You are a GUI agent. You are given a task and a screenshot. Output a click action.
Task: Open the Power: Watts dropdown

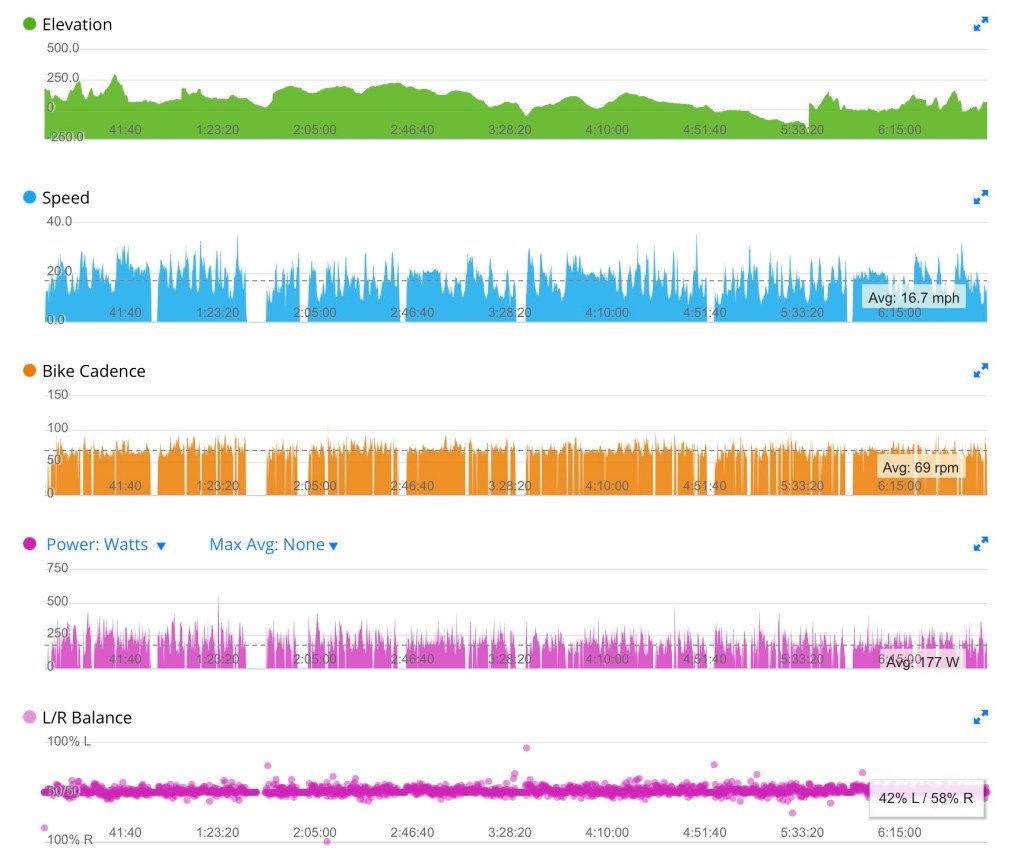click(x=106, y=545)
